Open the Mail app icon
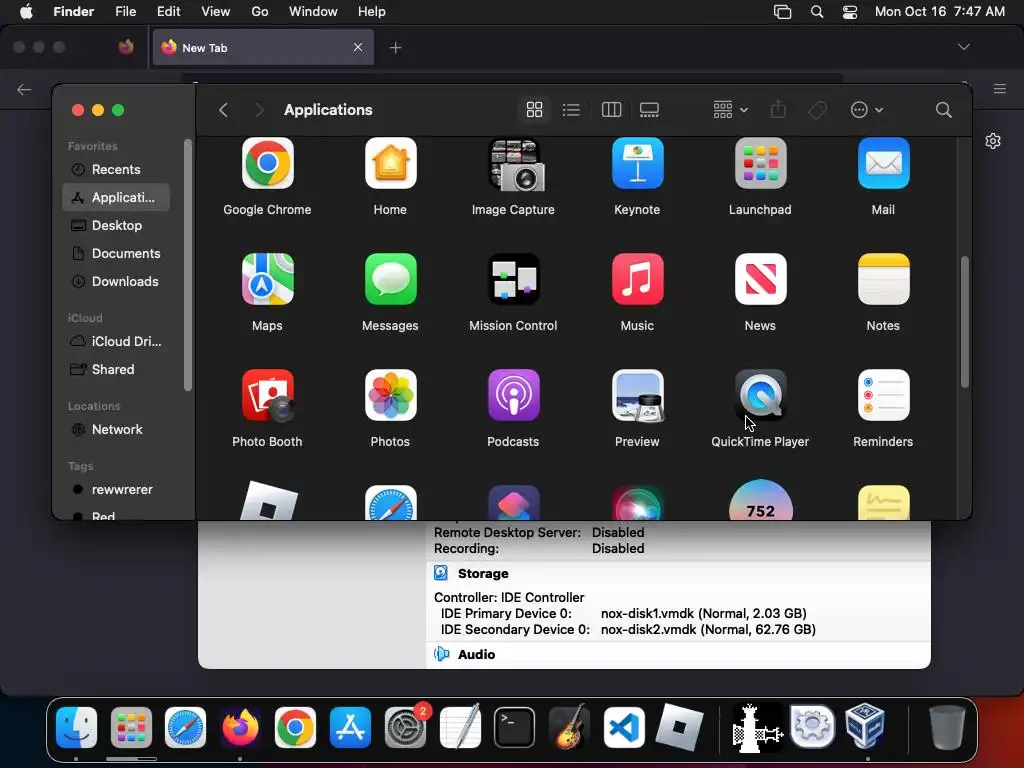This screenshot has width=1024, height=768. click(x=883, y=163)
